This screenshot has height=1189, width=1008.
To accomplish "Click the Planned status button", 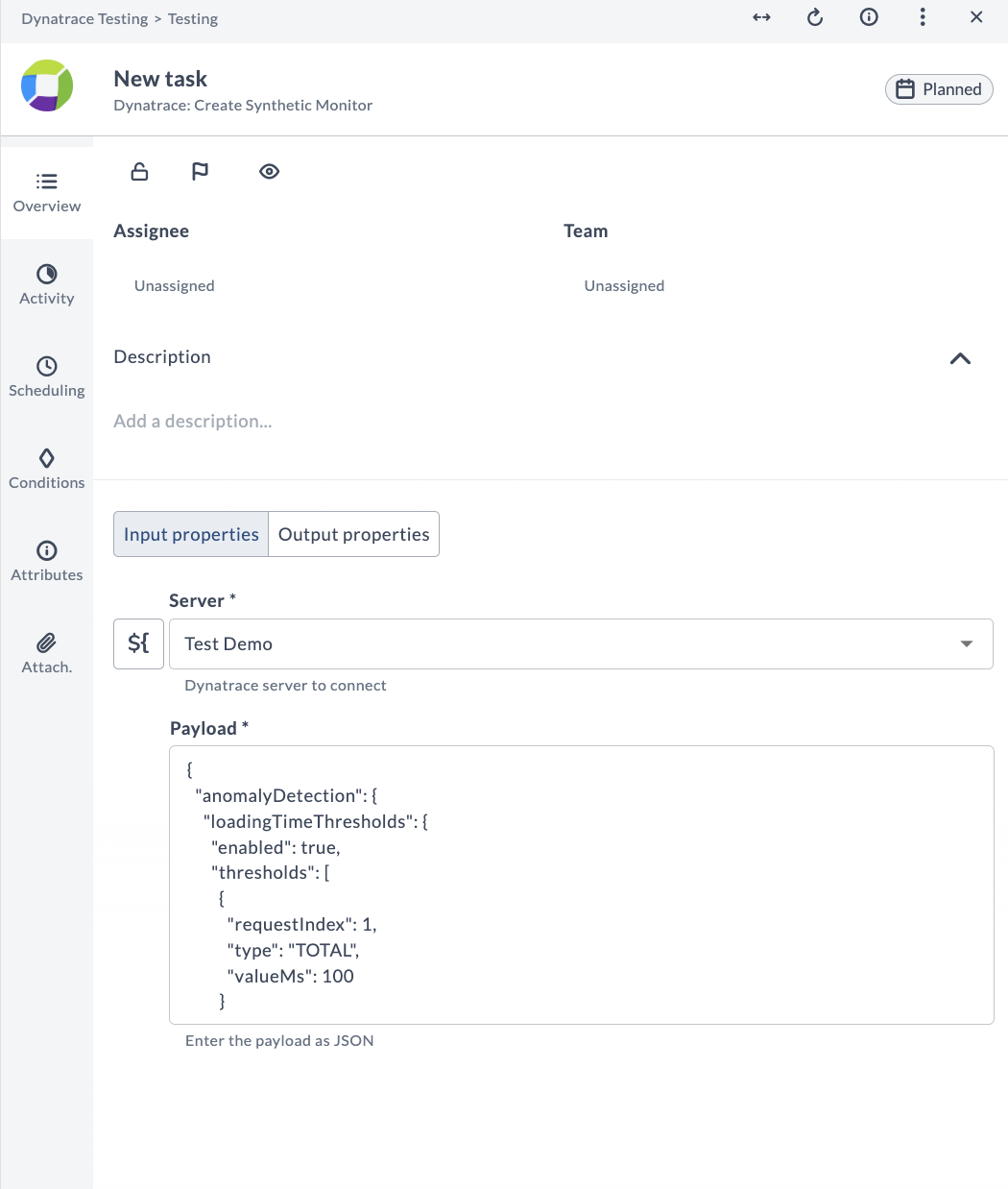I will click(x=939, y=89).
